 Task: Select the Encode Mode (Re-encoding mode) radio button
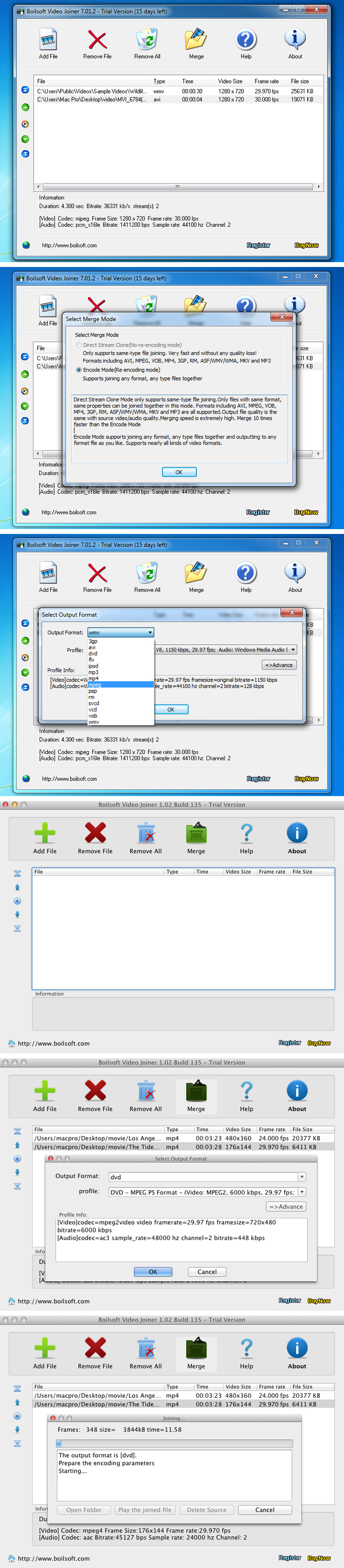click(x=79, y=370)
